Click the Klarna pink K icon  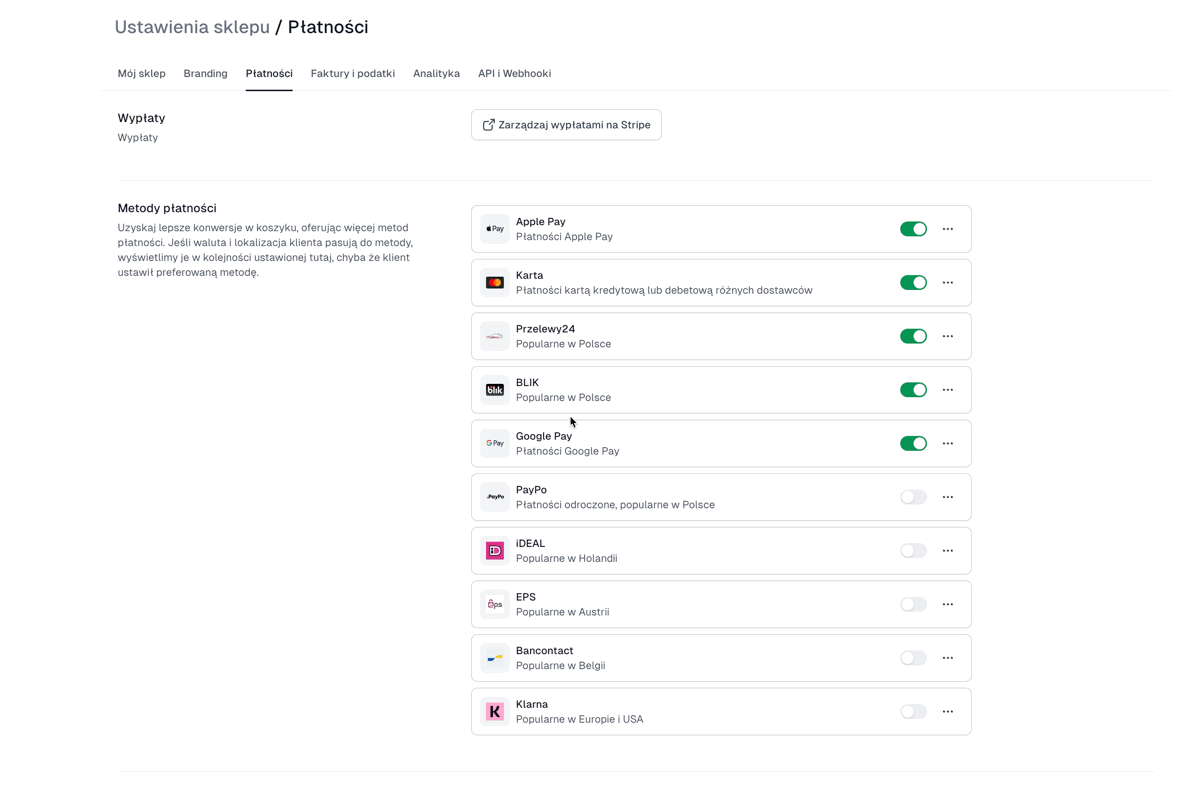click(495, 712)
